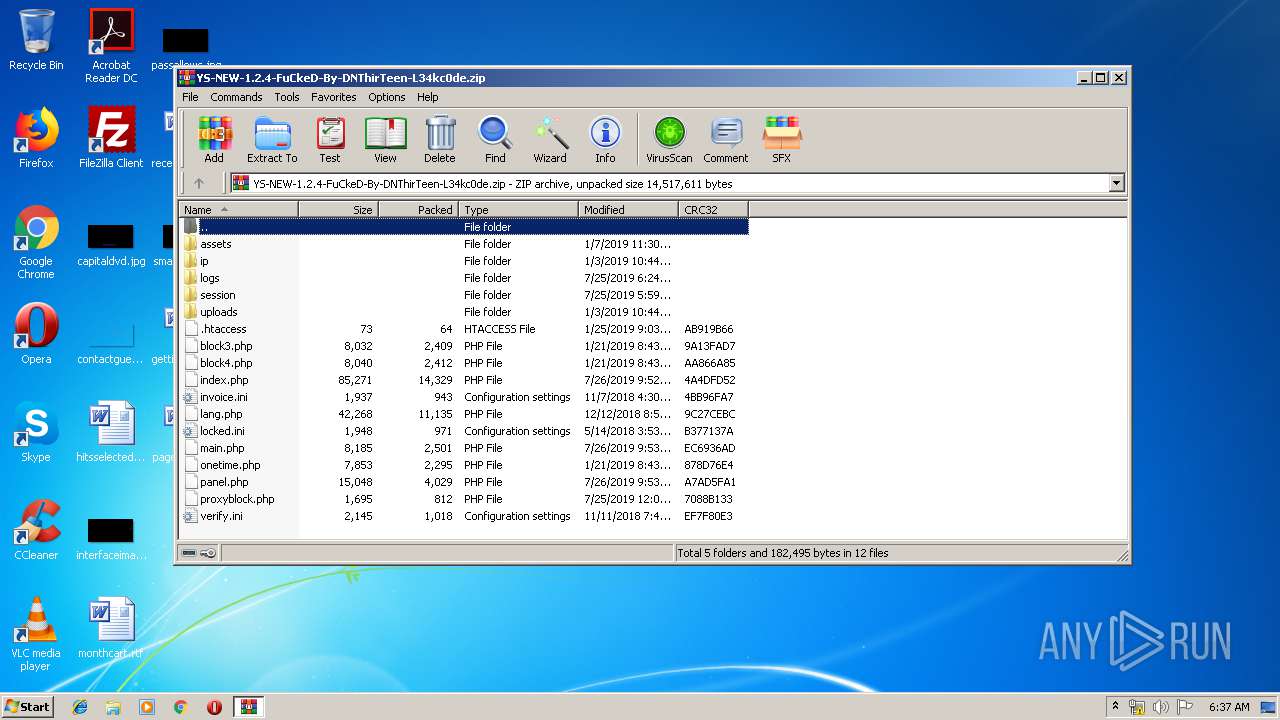Start VirusScan on the archive
The width and height of the screenshot is (1280, 720).
(x=669, y=139)
